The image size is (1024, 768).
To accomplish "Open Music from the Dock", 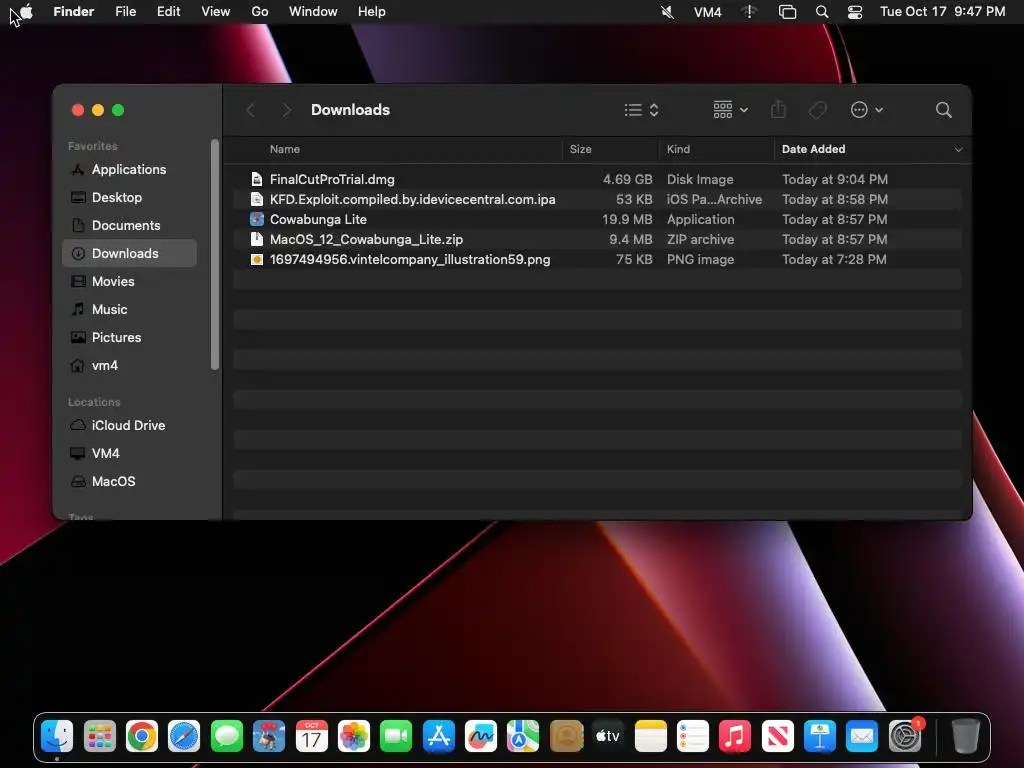I will pos(735,737).
